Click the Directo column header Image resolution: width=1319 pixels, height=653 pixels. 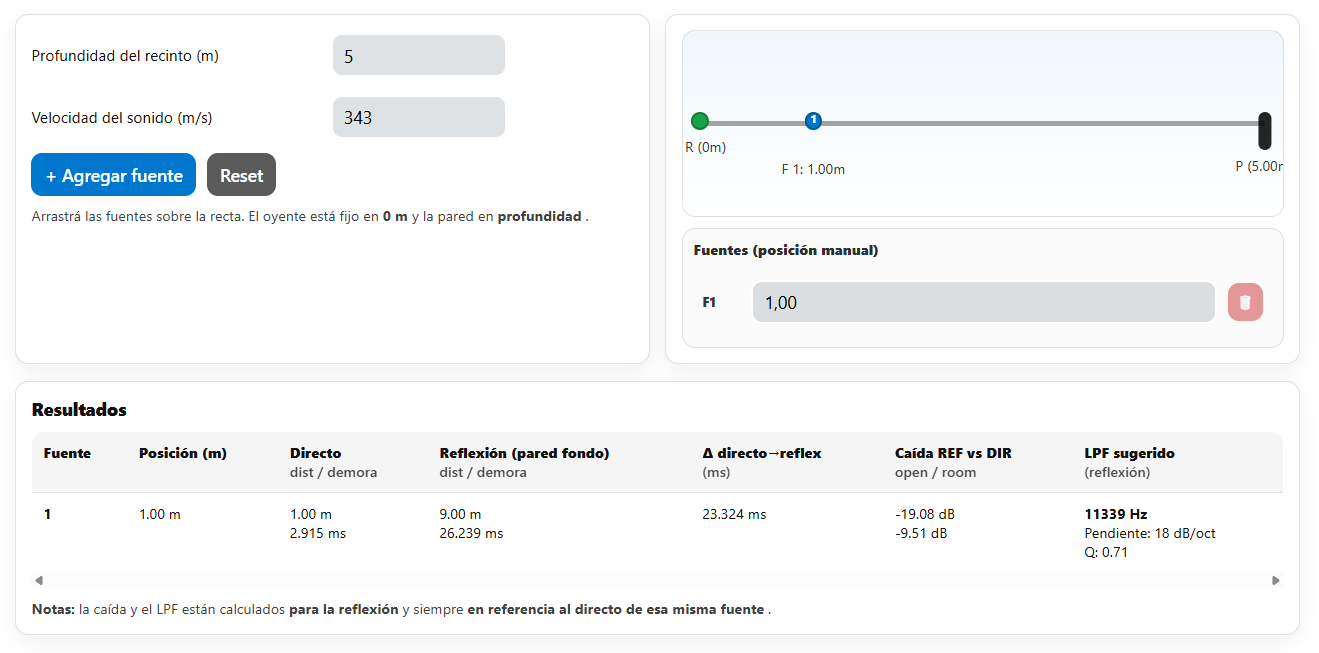pyautogui.click(x=315, y=453)
